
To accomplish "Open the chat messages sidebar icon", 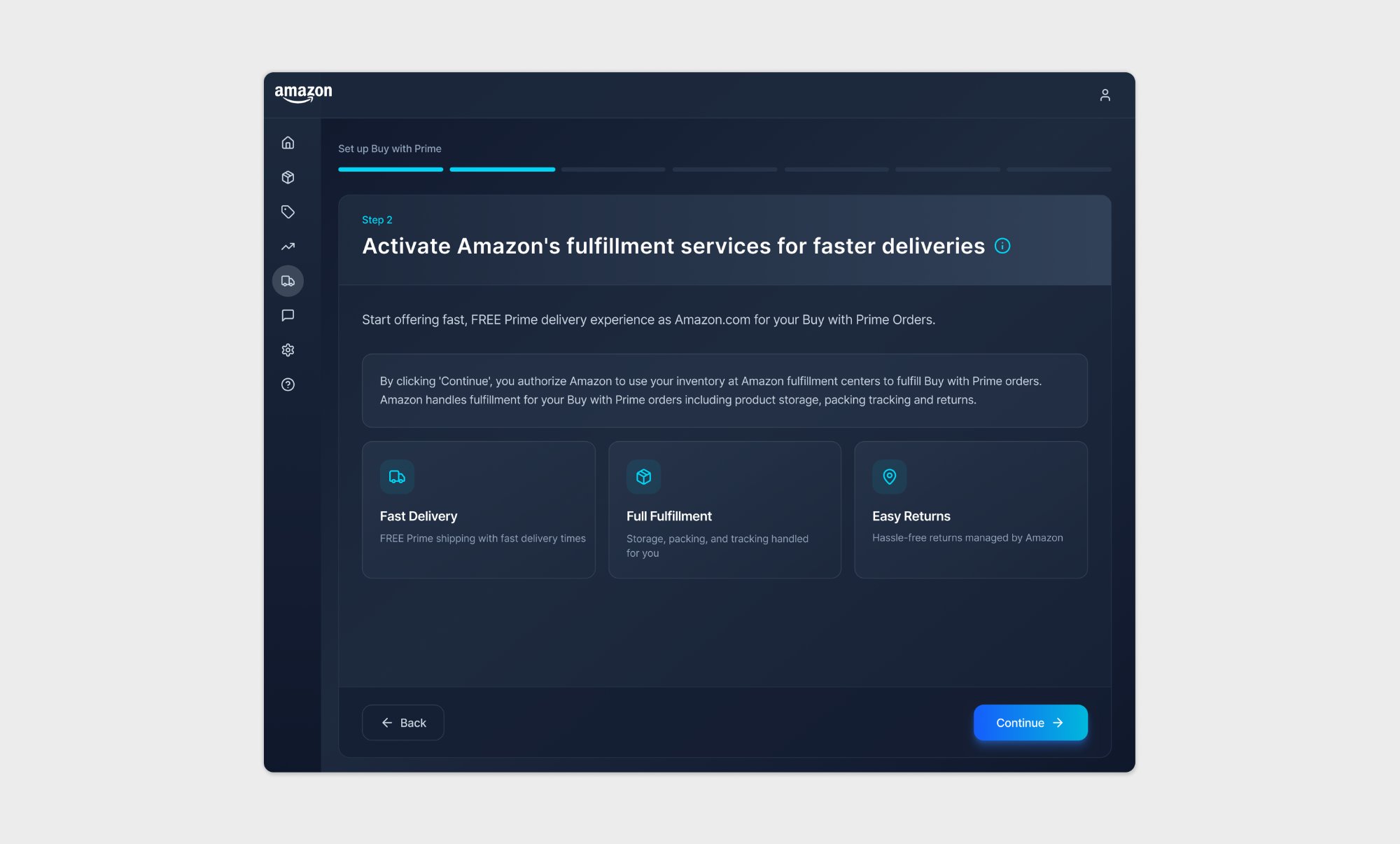I will (x=288, y=315).
